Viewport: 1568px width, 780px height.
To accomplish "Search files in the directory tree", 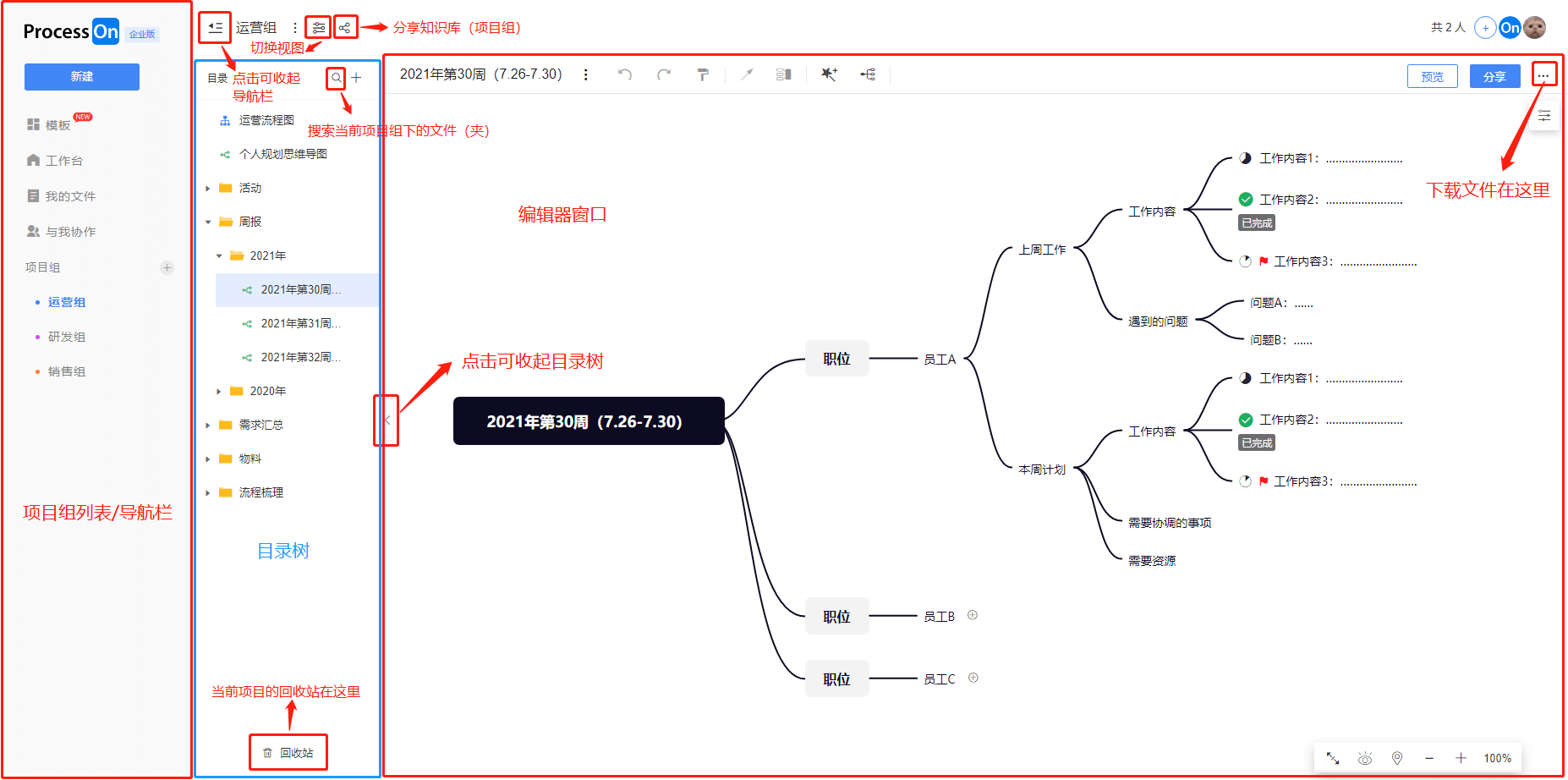I will 336,78.
